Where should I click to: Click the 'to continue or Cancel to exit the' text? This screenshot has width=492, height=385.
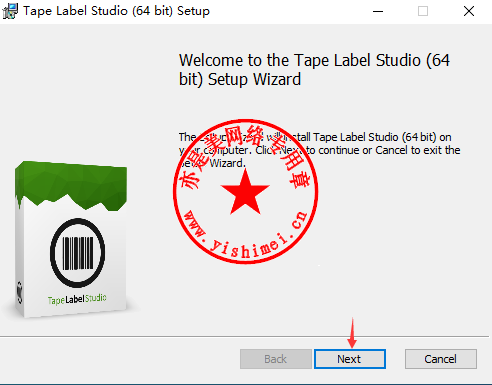(x=383, y=150)
